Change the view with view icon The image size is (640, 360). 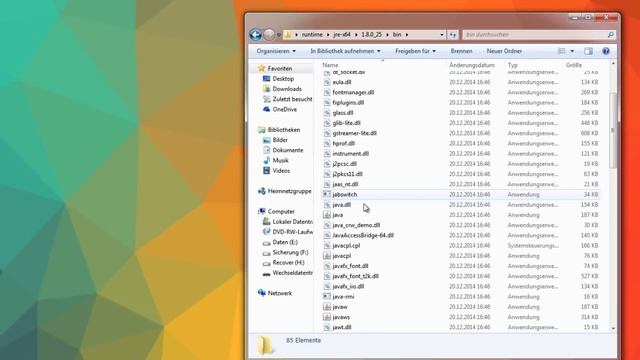click(x=562, y=51)
